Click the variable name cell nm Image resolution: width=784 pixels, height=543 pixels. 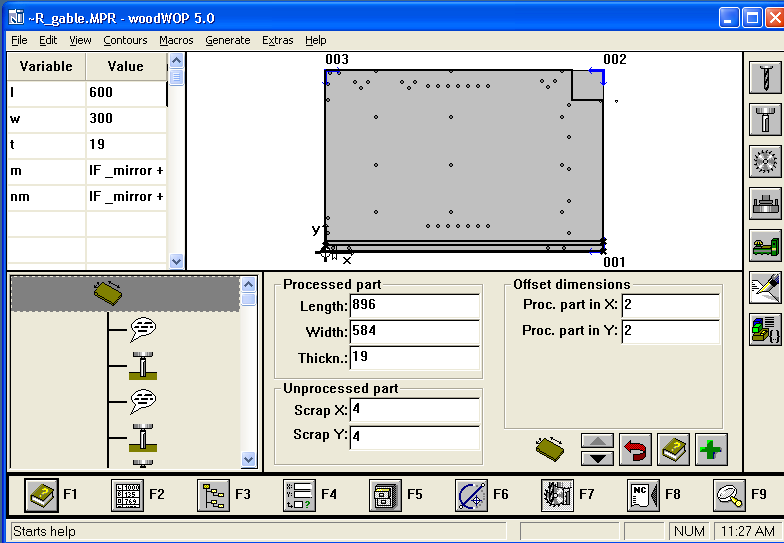46,197
